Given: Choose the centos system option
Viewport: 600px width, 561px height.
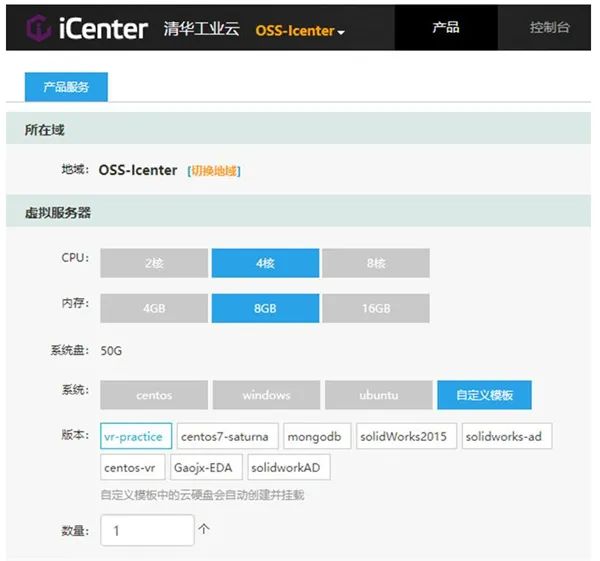Looking at the screenshot, I should tap(154, 395).
